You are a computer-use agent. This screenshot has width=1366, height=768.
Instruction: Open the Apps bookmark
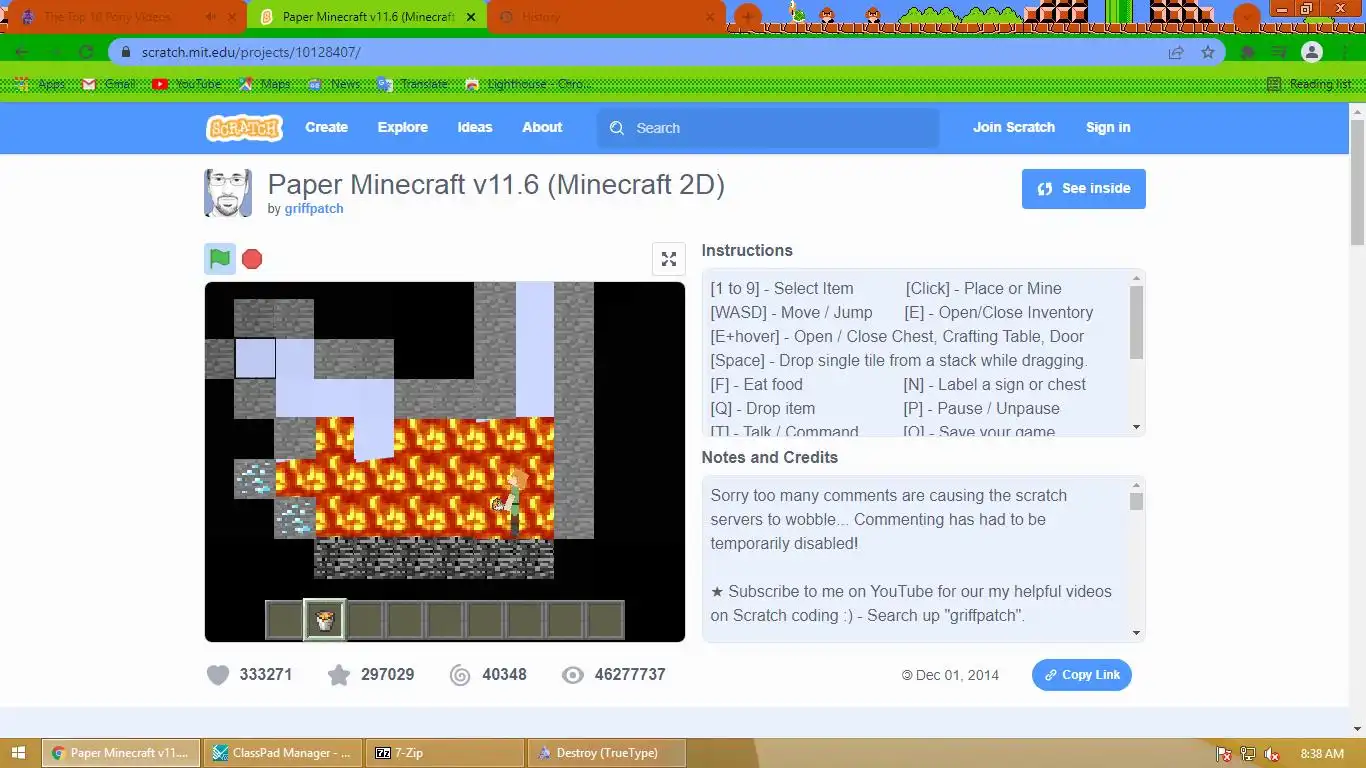click(x=40, y=84)
